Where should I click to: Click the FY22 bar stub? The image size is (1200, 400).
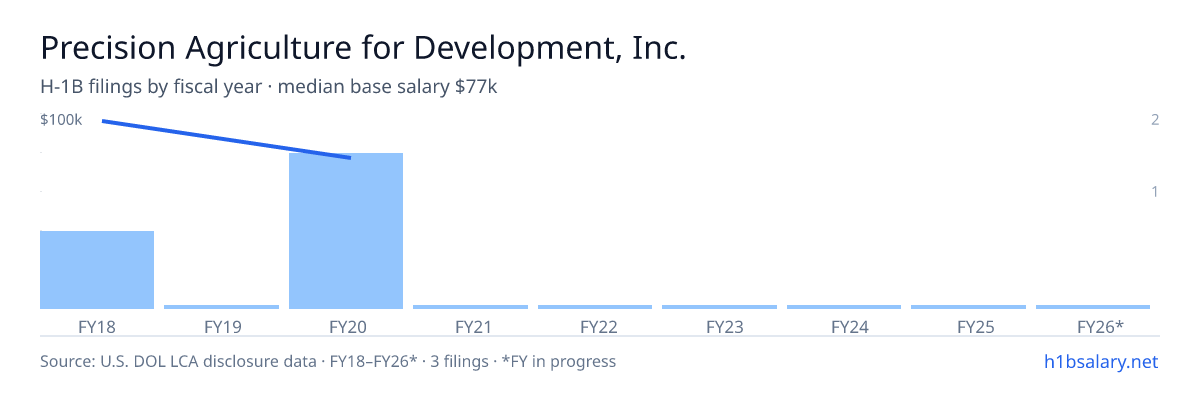tap(595, 307)
